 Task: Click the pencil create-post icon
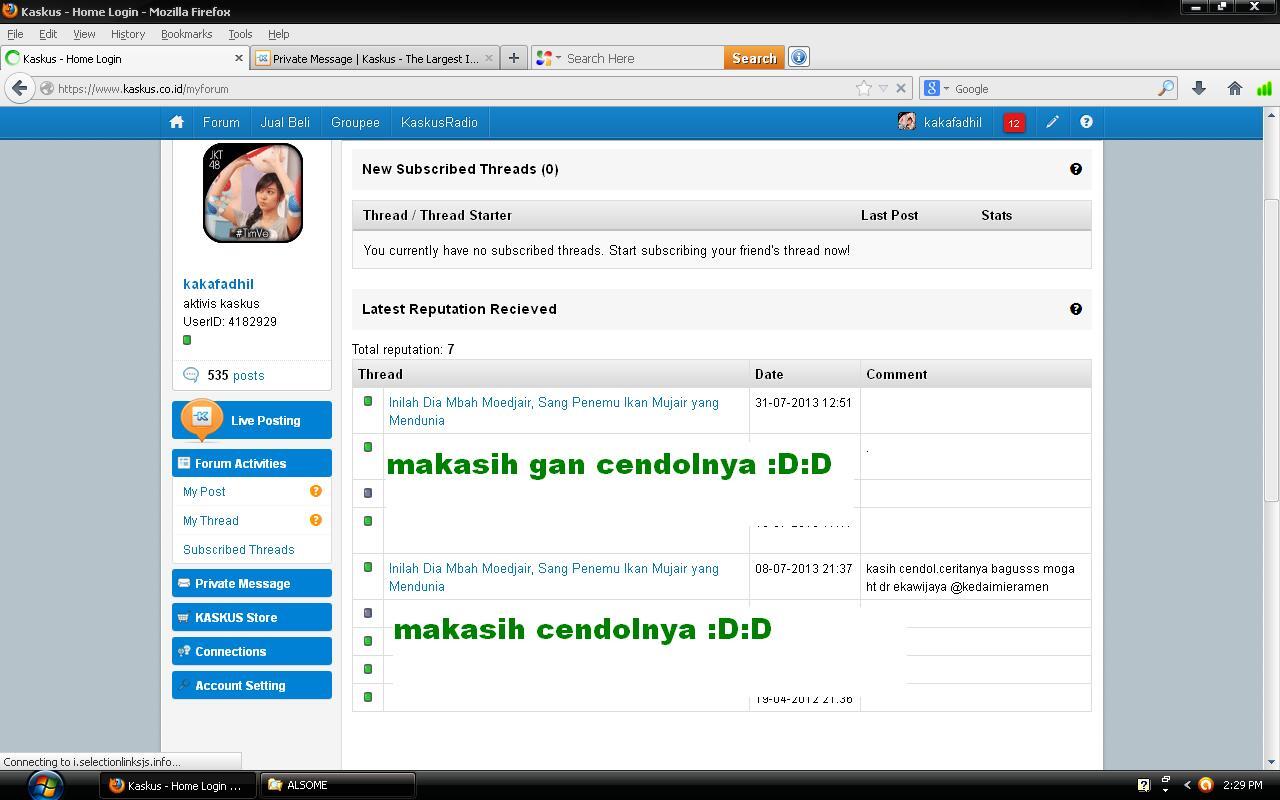coord(1052,122)
